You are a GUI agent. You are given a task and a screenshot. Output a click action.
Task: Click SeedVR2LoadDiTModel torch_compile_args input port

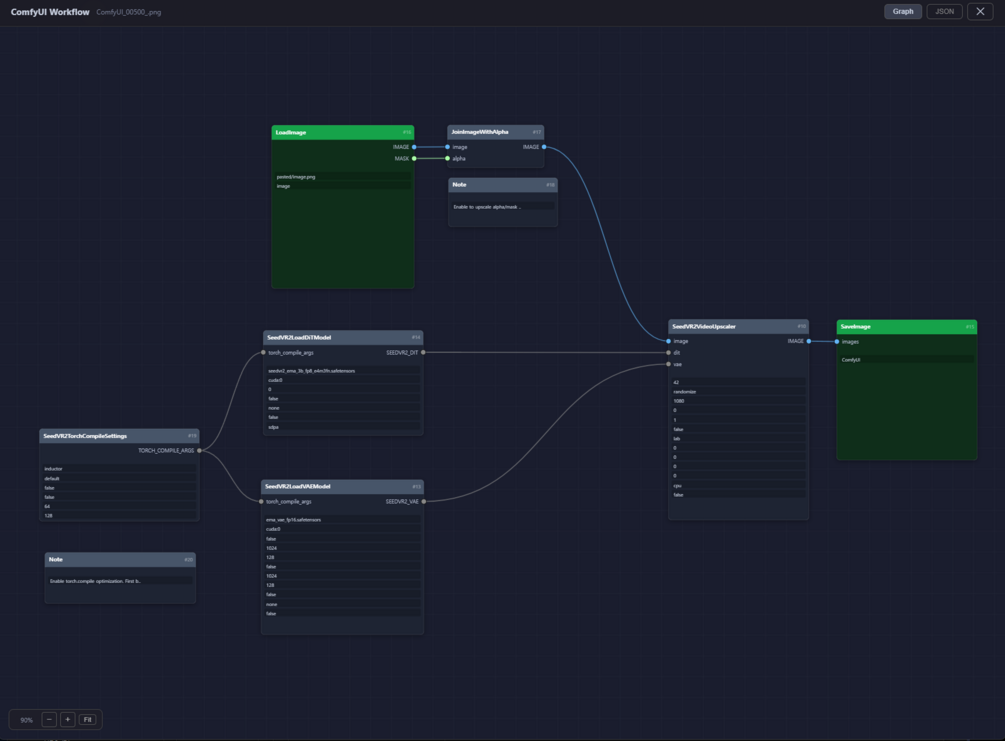(263, 353)
